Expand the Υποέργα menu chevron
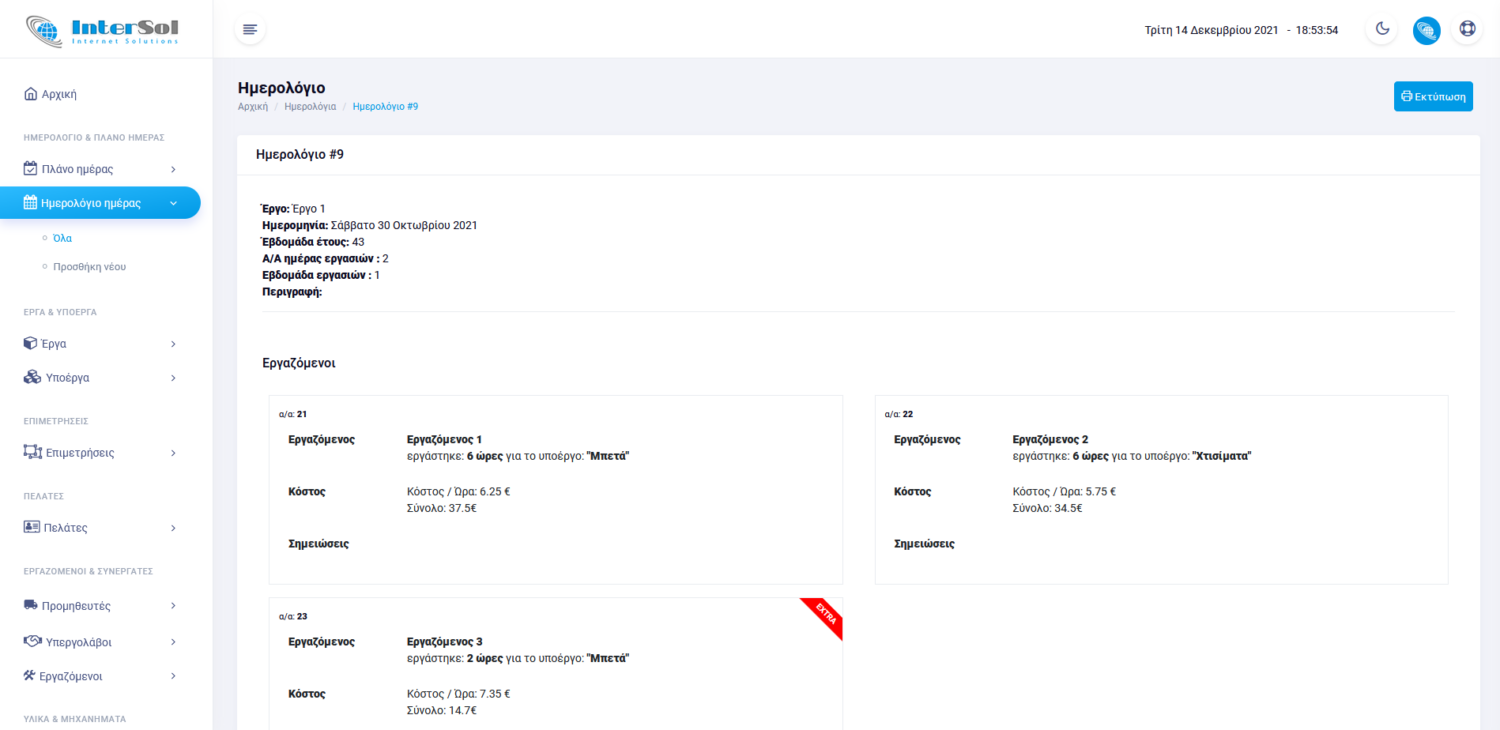Image resolution: width=1500 pixels, height=730 pixels. [173, 378]
